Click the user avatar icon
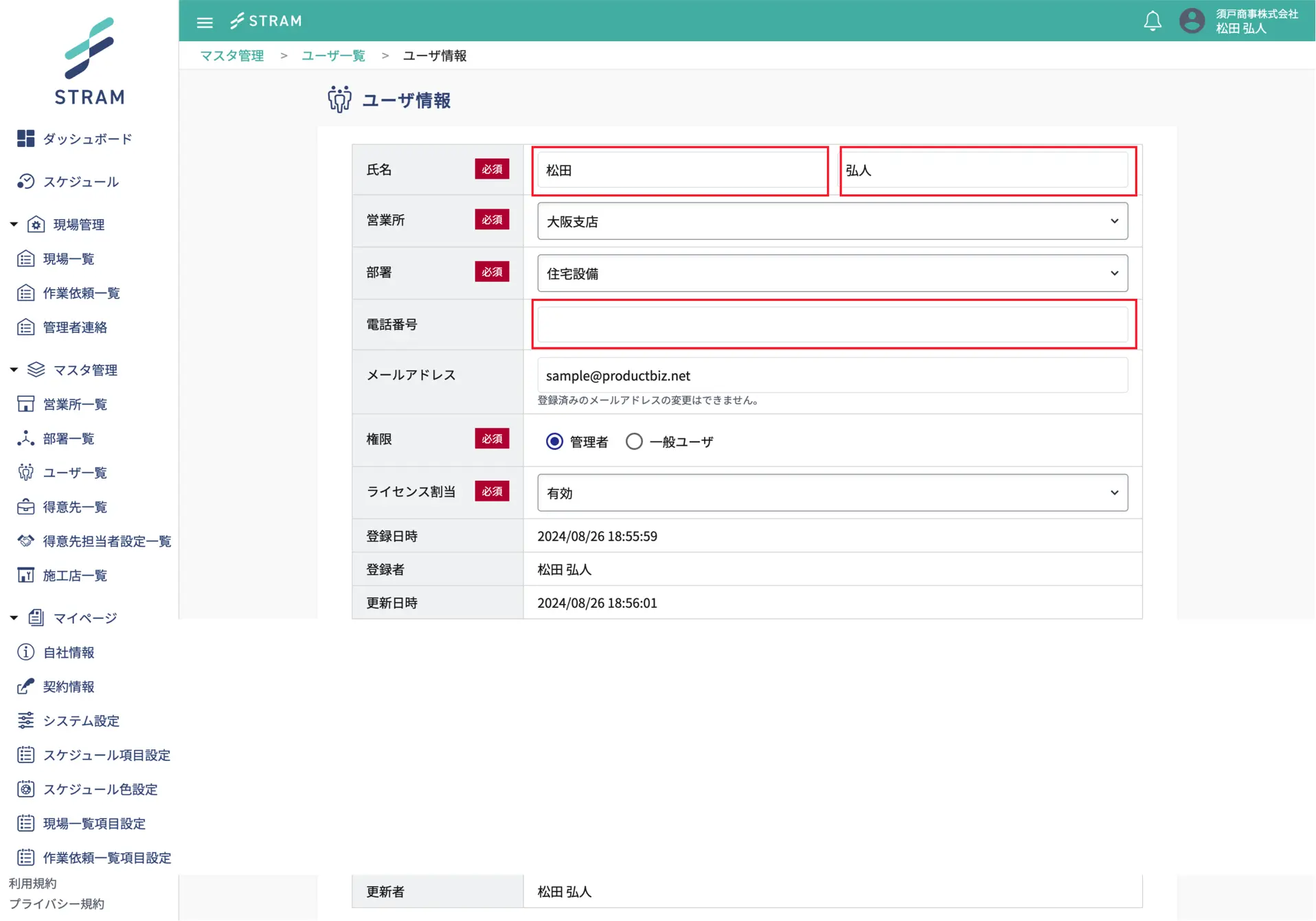Image resolution: width=1316 pixels, height=921 pixels. (1192, 21)
